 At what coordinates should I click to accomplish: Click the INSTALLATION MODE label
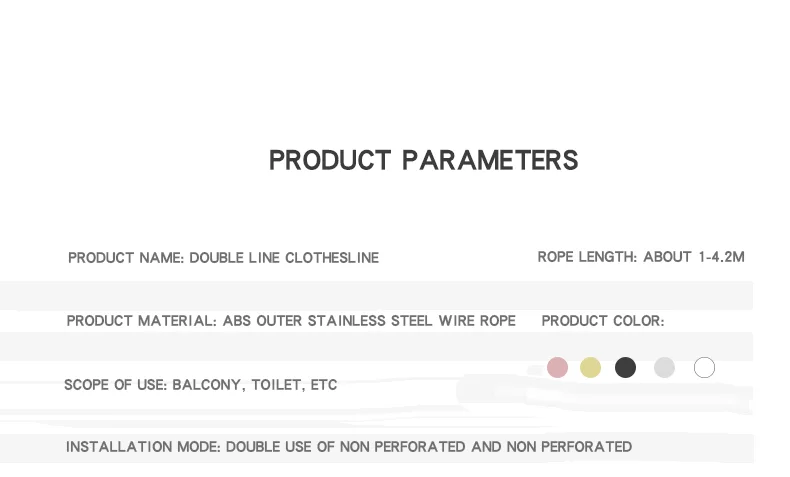143,447
